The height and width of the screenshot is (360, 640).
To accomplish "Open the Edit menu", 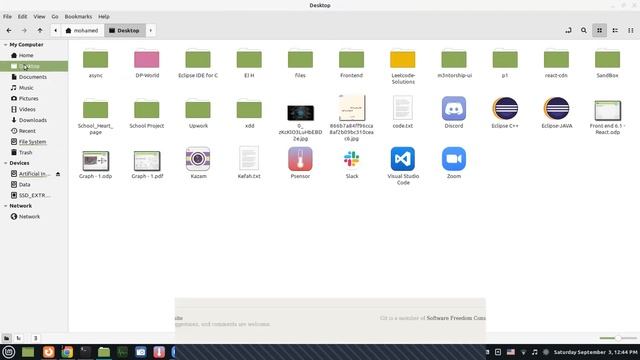I will click(22, 17).
